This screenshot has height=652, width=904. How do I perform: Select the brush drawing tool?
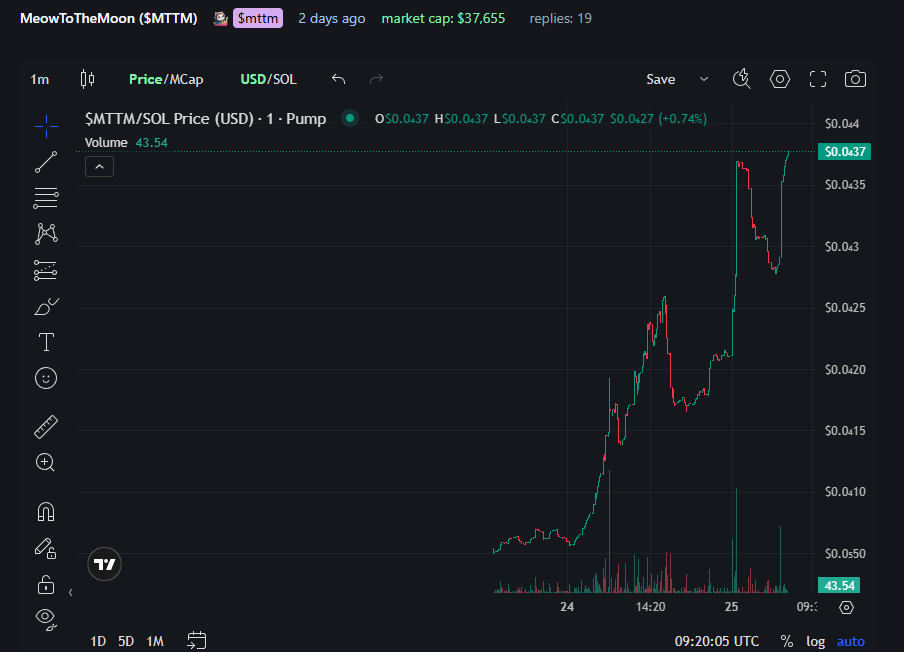click(x=46, y=306)
